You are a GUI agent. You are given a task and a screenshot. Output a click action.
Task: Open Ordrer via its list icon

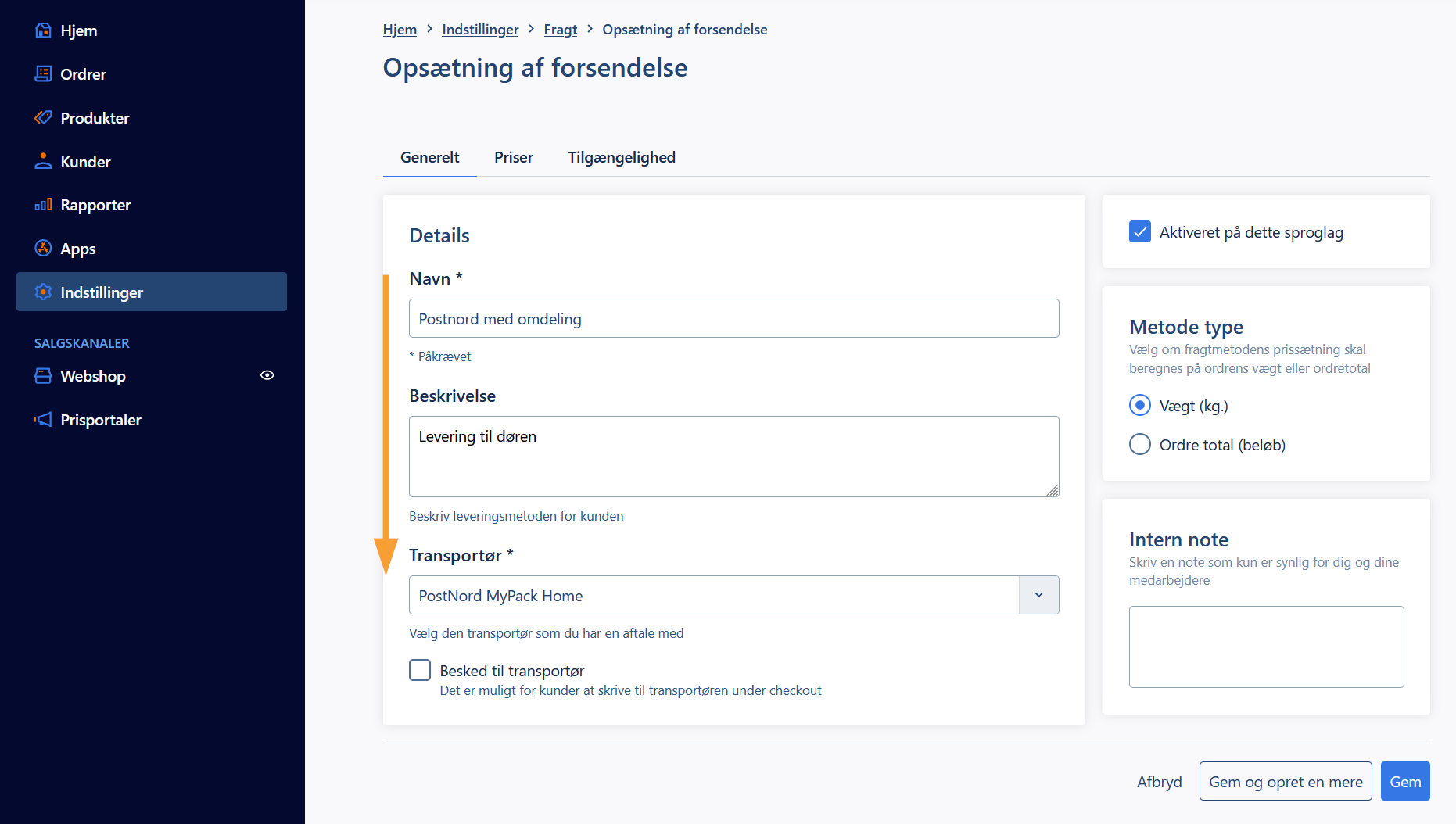43,74
